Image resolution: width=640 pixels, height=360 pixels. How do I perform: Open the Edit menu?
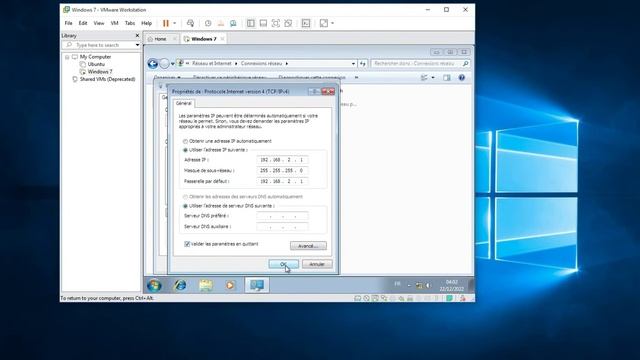83,23
